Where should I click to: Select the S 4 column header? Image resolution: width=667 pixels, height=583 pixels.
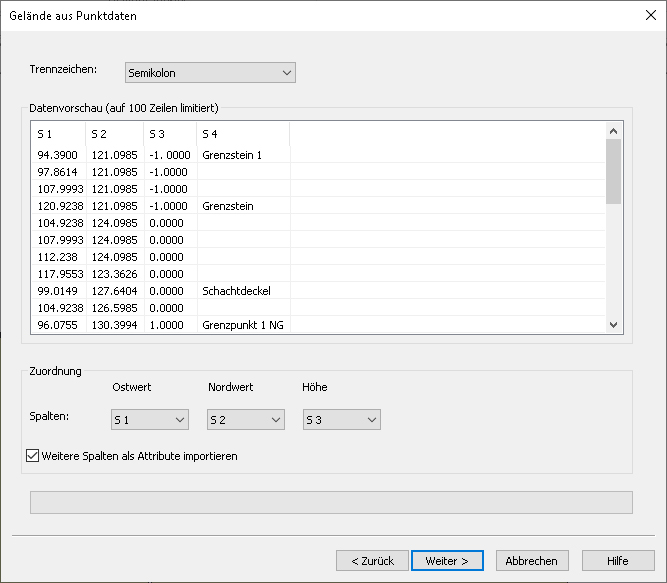[243, 134]
